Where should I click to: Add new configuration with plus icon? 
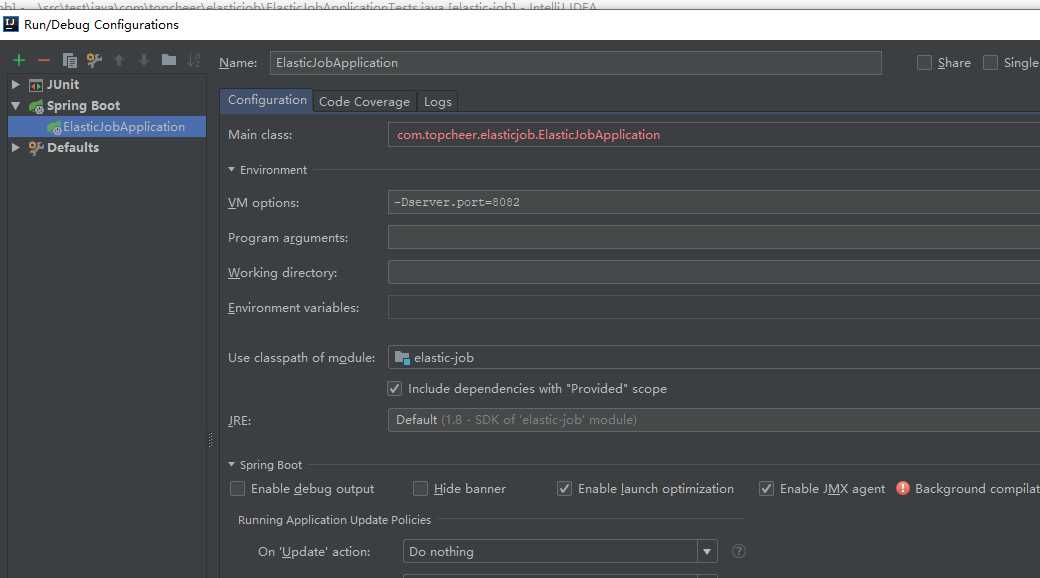click(x=19, y=60)
